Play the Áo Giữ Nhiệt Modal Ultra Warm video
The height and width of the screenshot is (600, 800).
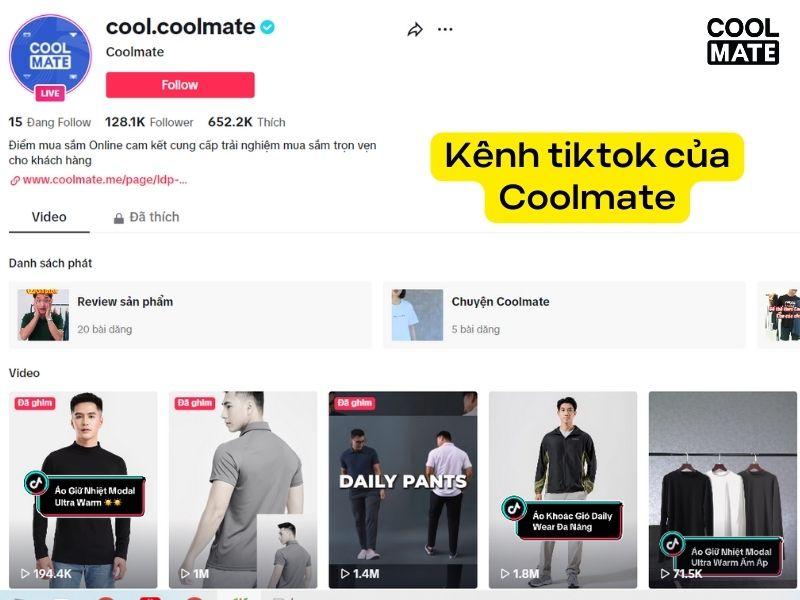83,490
